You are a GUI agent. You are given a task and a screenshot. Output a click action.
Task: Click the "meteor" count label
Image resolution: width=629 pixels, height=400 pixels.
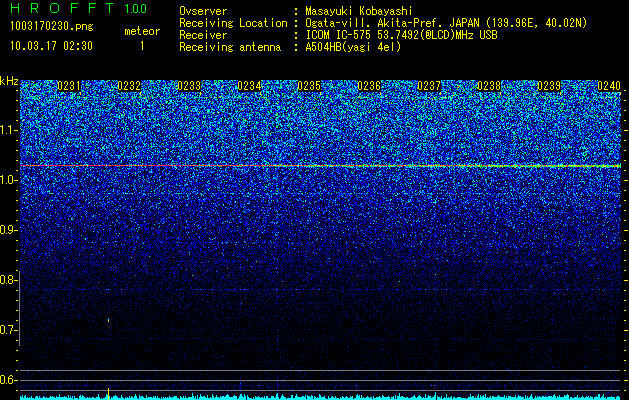tap(142, 31)
